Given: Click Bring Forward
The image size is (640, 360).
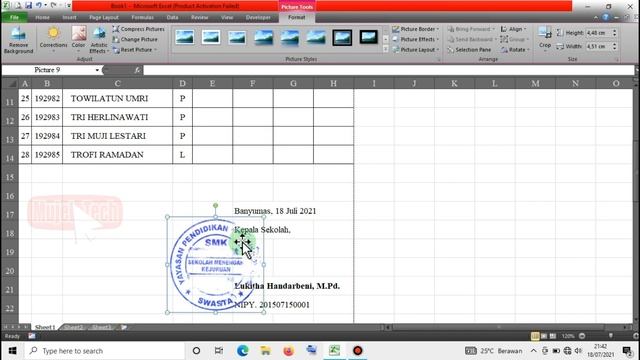Looking at the screenshot, I should 470,29.
